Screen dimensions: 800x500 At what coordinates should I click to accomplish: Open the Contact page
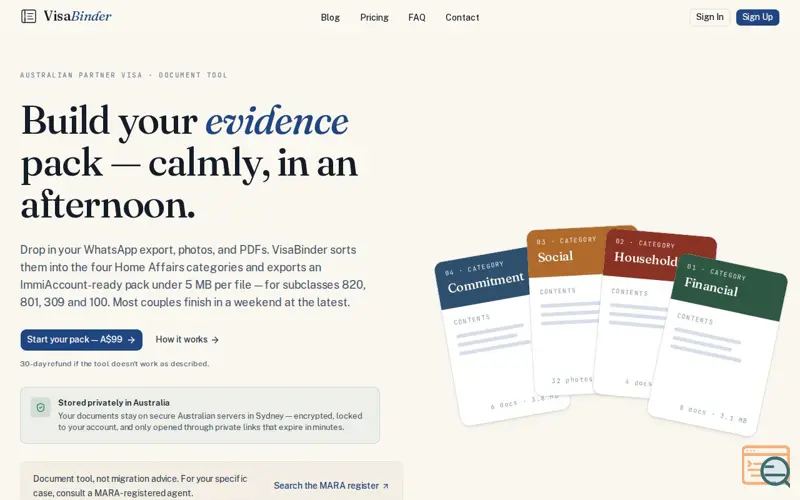click(462, 17)
